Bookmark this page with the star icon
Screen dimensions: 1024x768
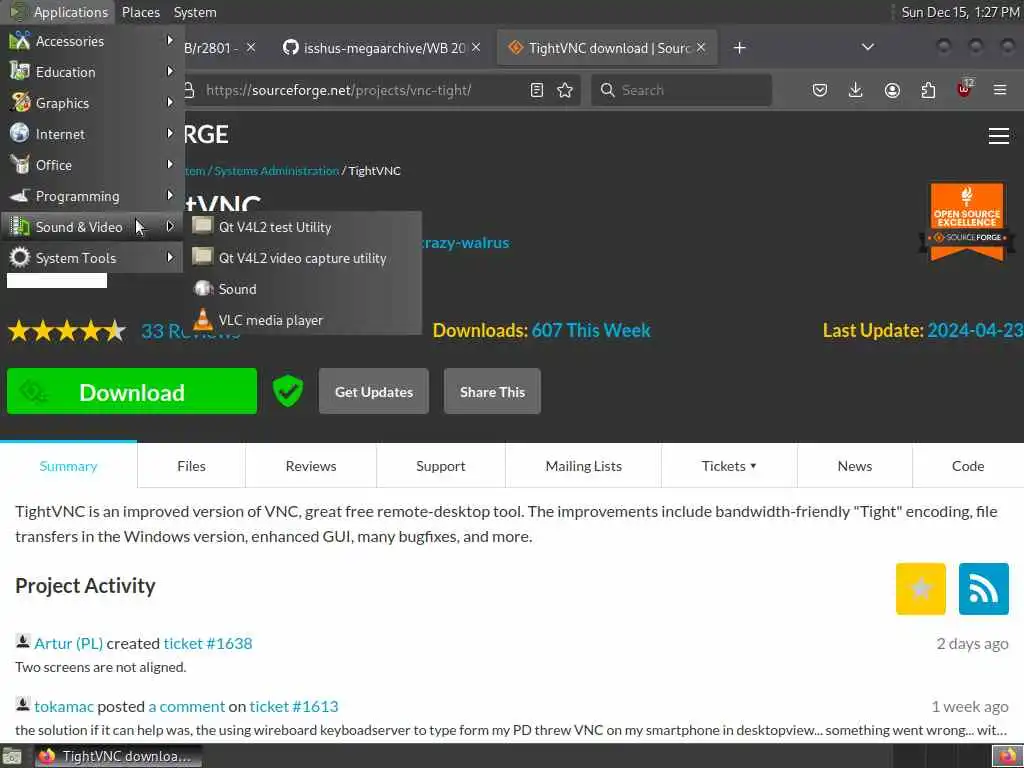[565, 90]
